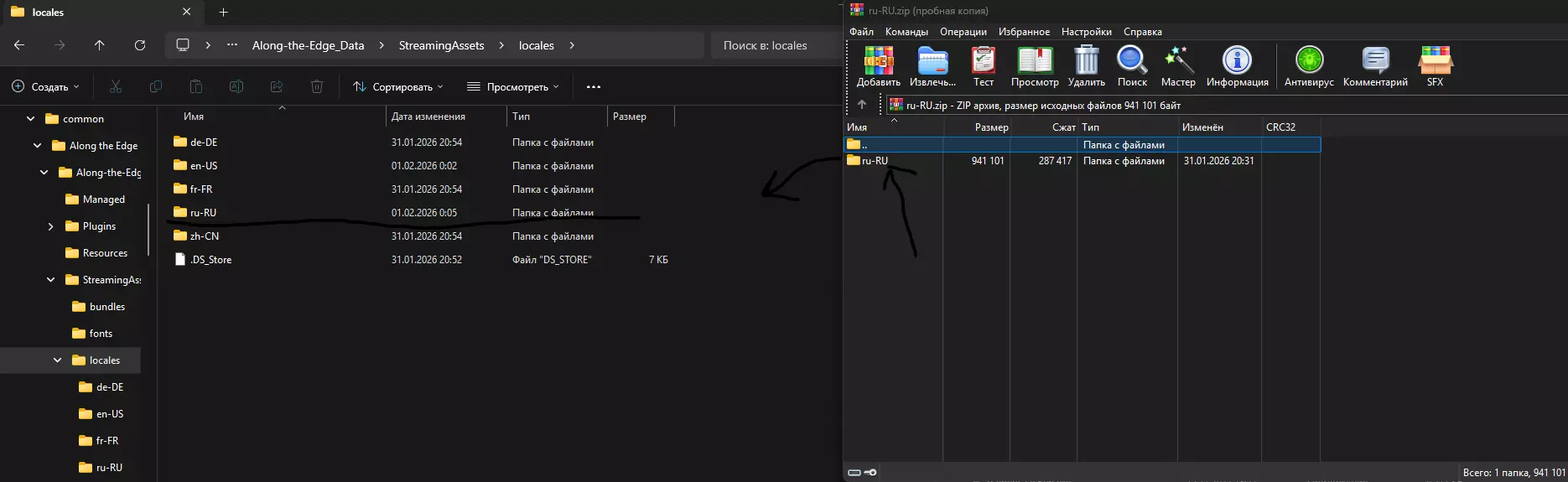Open the Создать (New) dropdown
The image size is (1568, 482).
45,86
